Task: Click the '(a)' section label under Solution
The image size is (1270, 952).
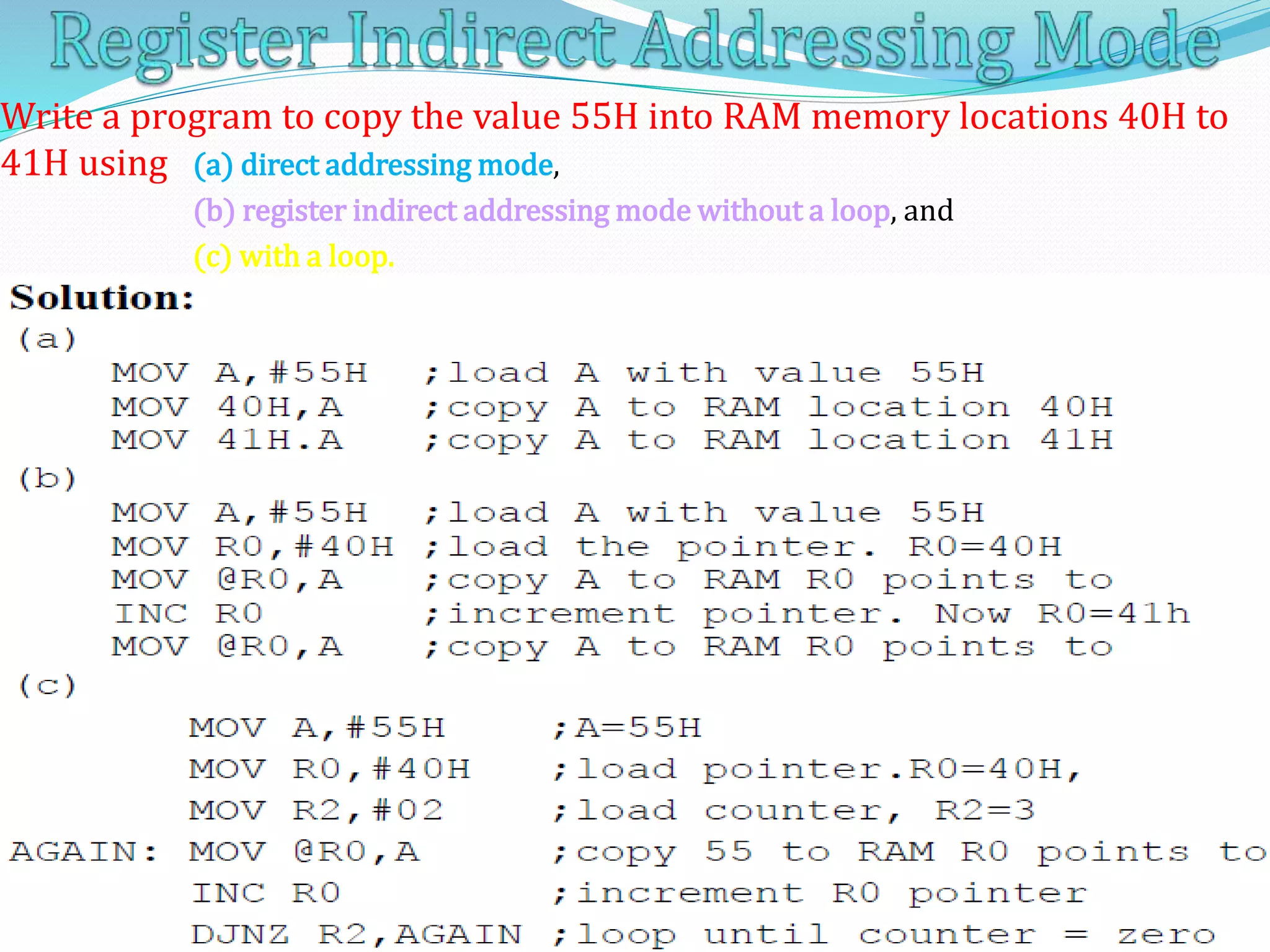Action: click(x=48, y=340)
